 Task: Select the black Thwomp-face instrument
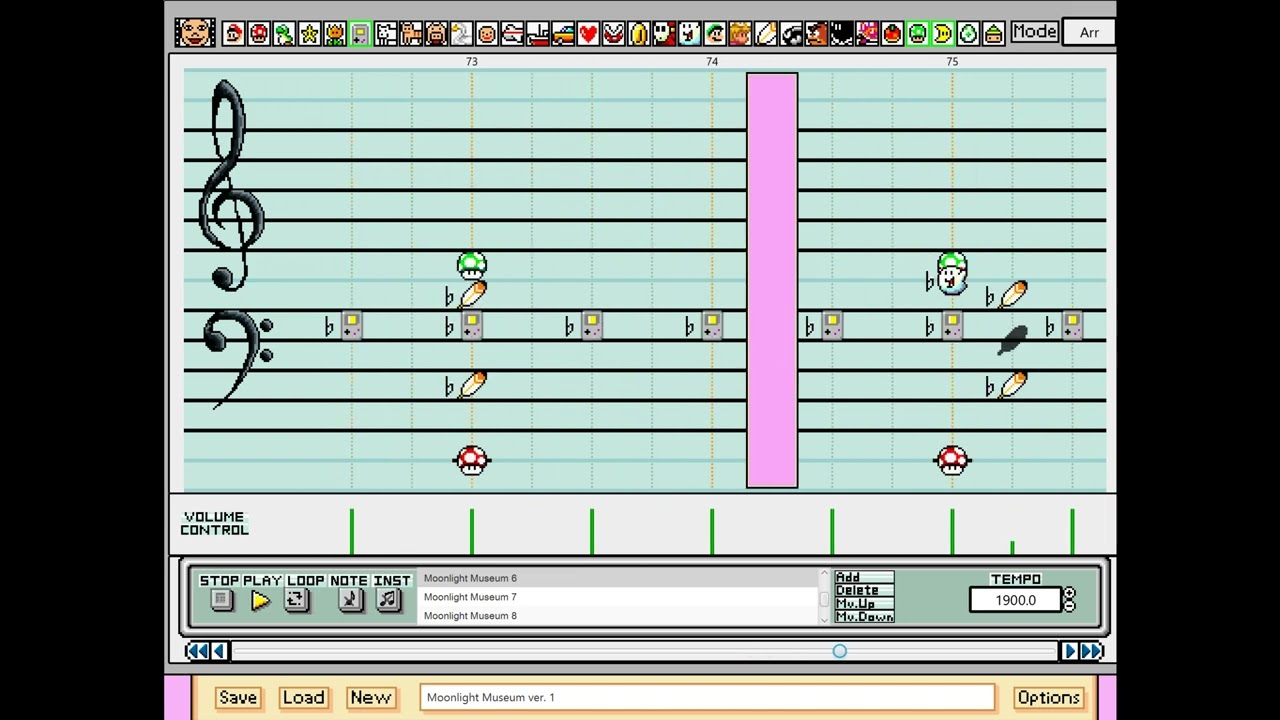(841, 34)
